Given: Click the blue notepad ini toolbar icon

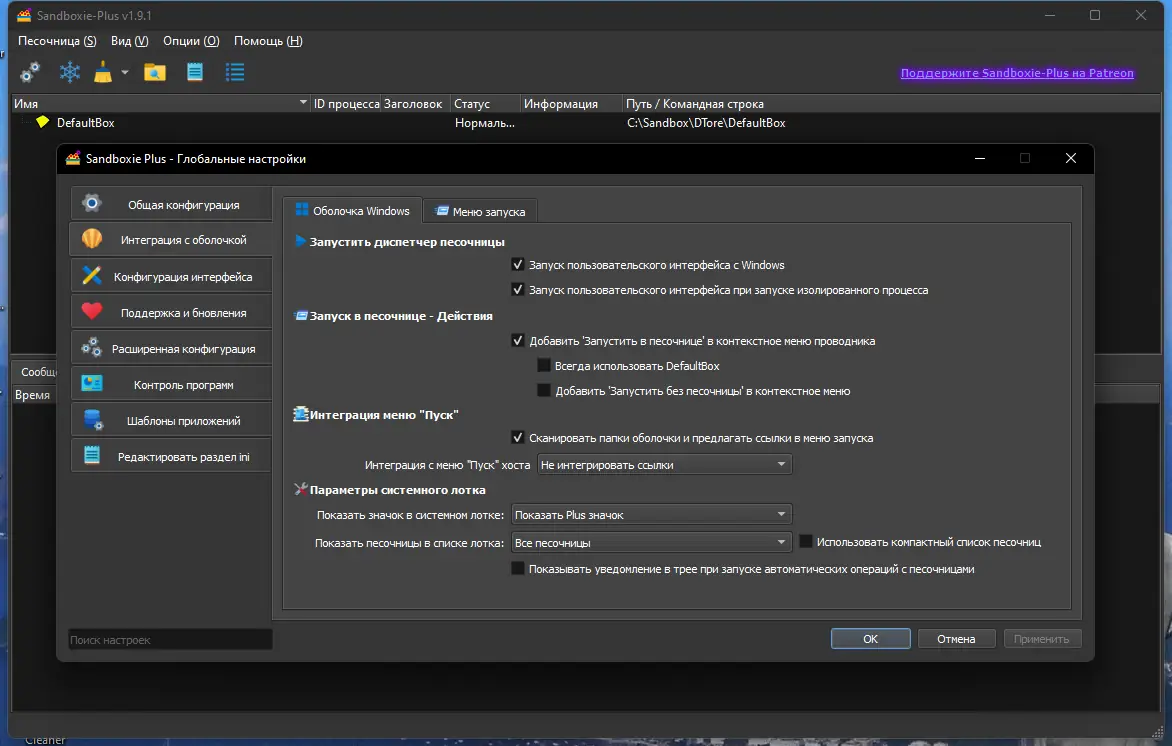Looking at the screenshot, I should pyautogui.click(x=195, y=73).
